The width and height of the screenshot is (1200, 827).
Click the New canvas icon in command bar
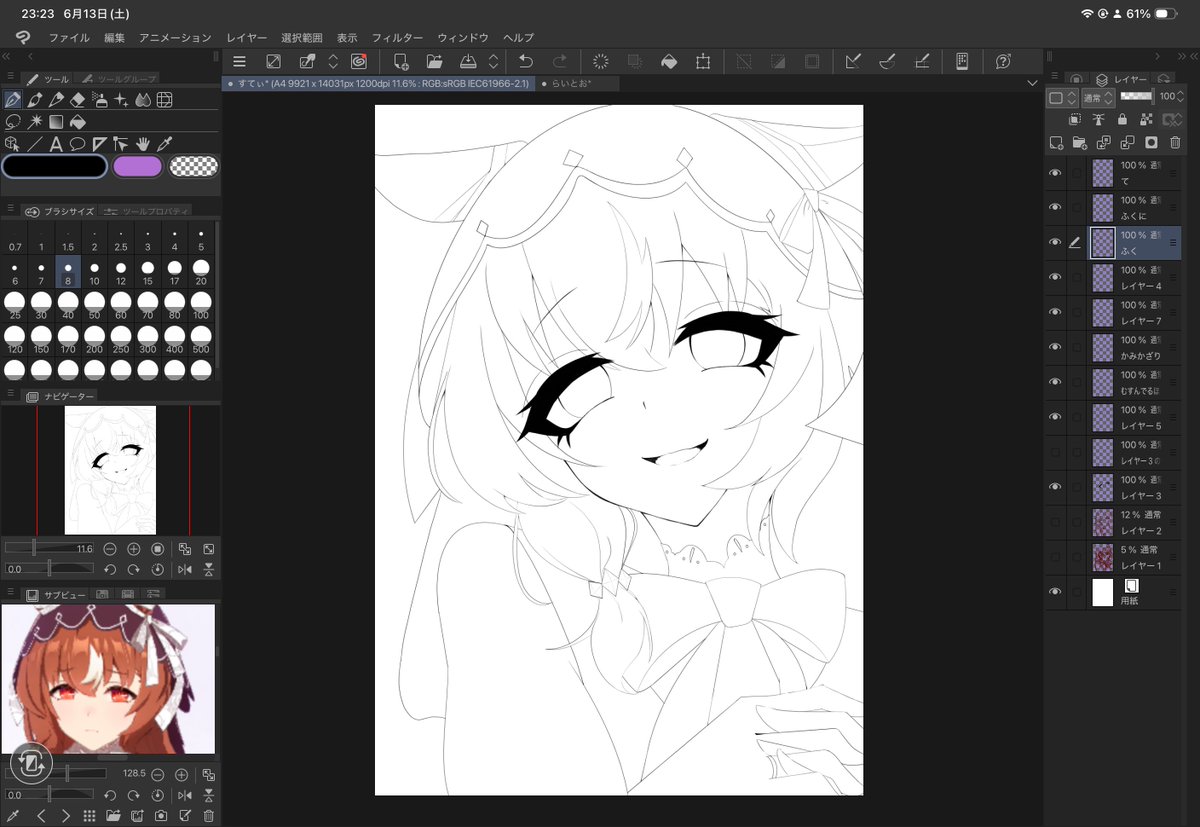coord(401,61)
